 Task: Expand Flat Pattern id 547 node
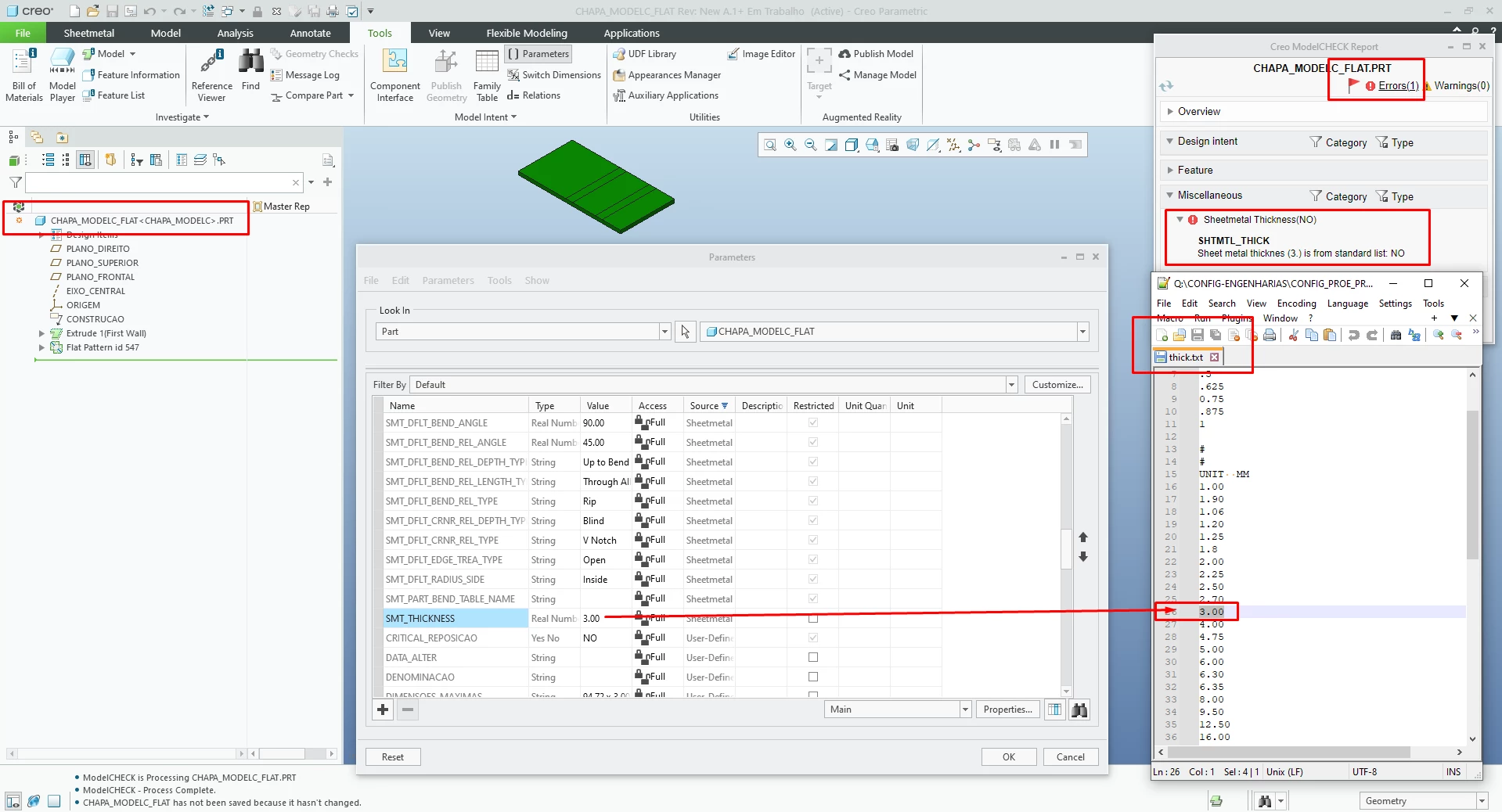click(41, 347)
